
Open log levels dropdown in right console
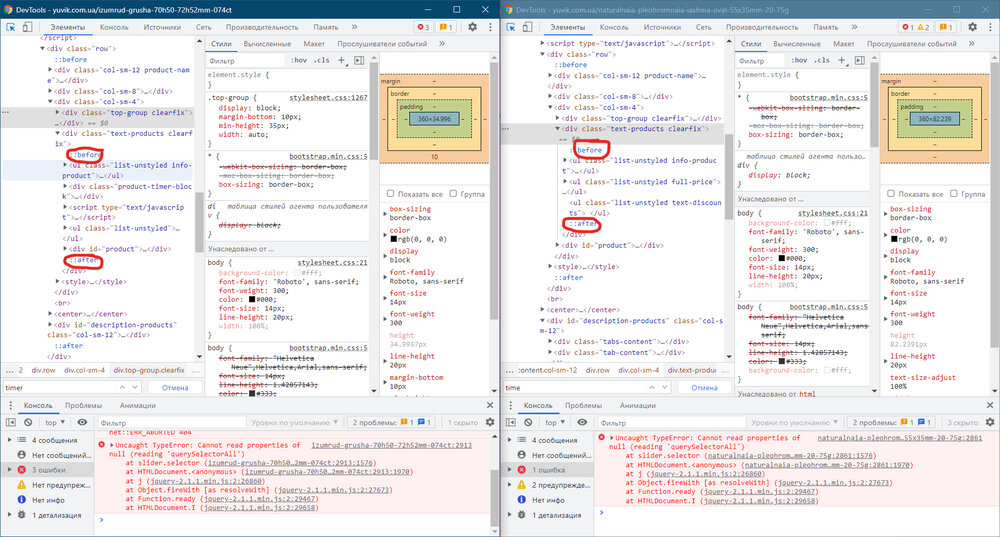point(794,422)
